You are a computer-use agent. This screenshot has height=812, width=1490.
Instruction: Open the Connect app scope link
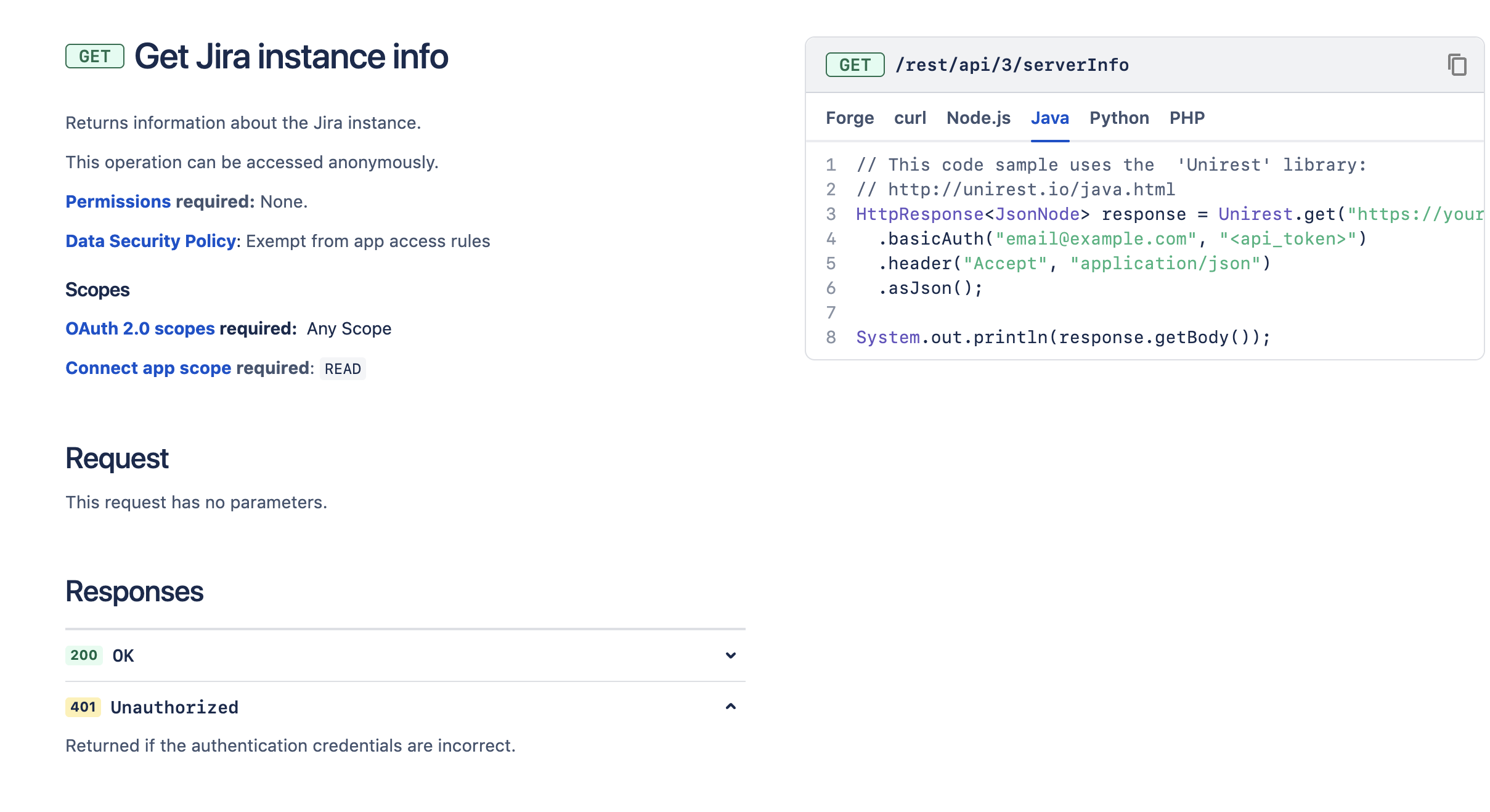[148, 368]
